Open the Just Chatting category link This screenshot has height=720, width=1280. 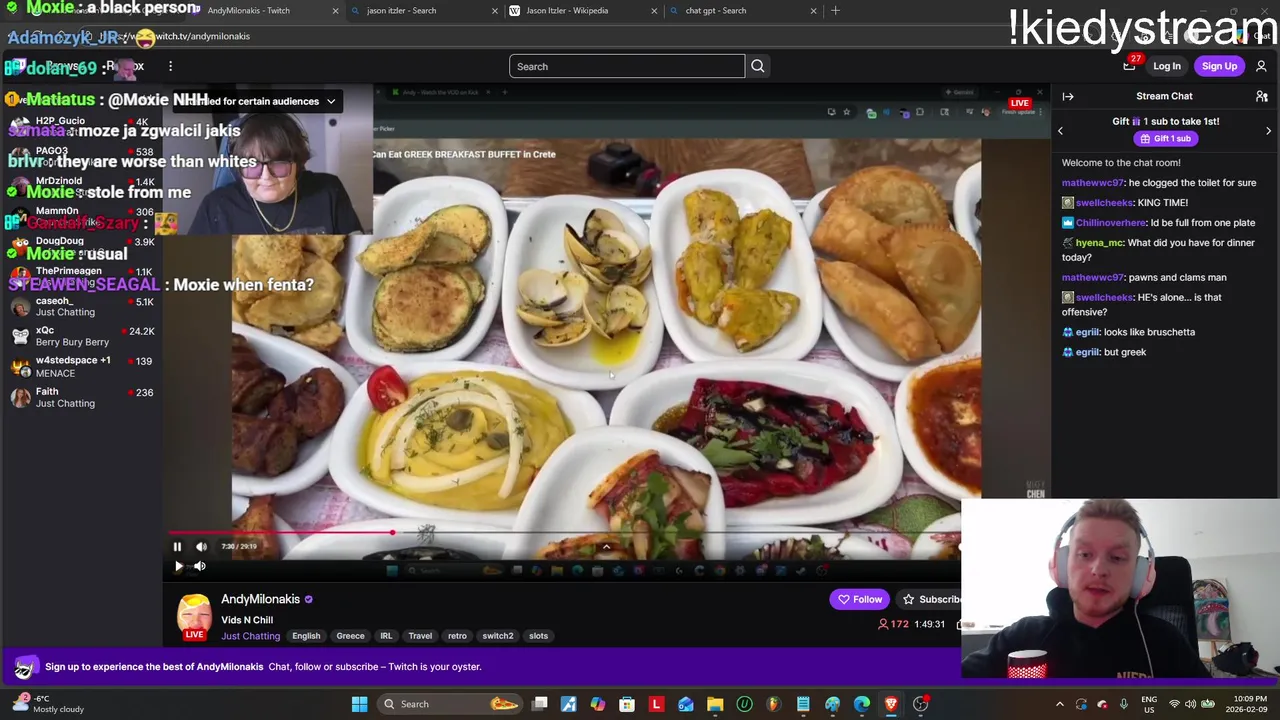click(251, 636)
